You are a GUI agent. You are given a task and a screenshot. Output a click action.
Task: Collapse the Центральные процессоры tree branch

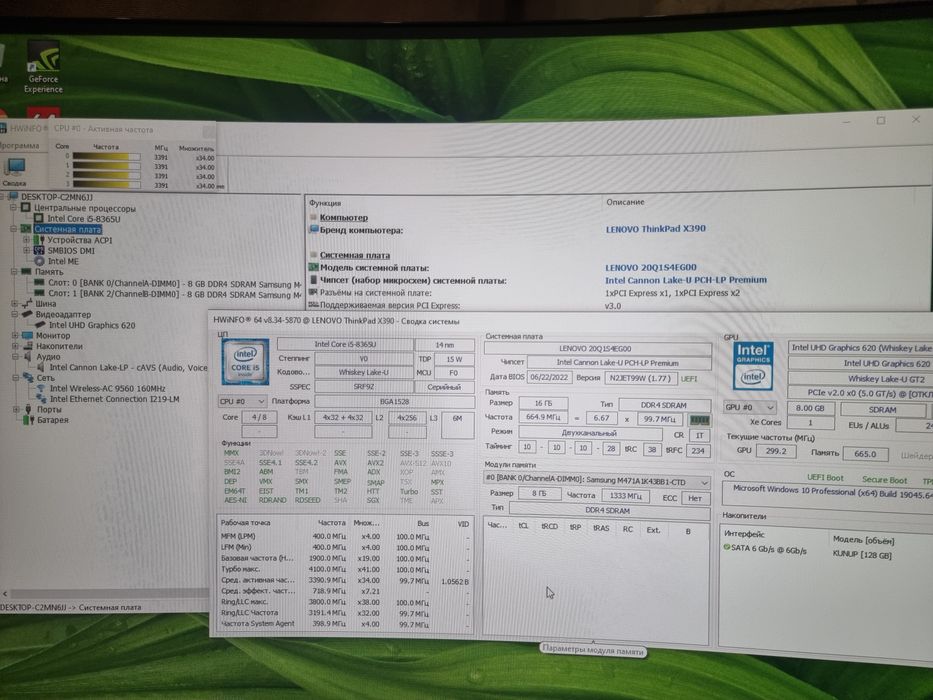[13, 208]
